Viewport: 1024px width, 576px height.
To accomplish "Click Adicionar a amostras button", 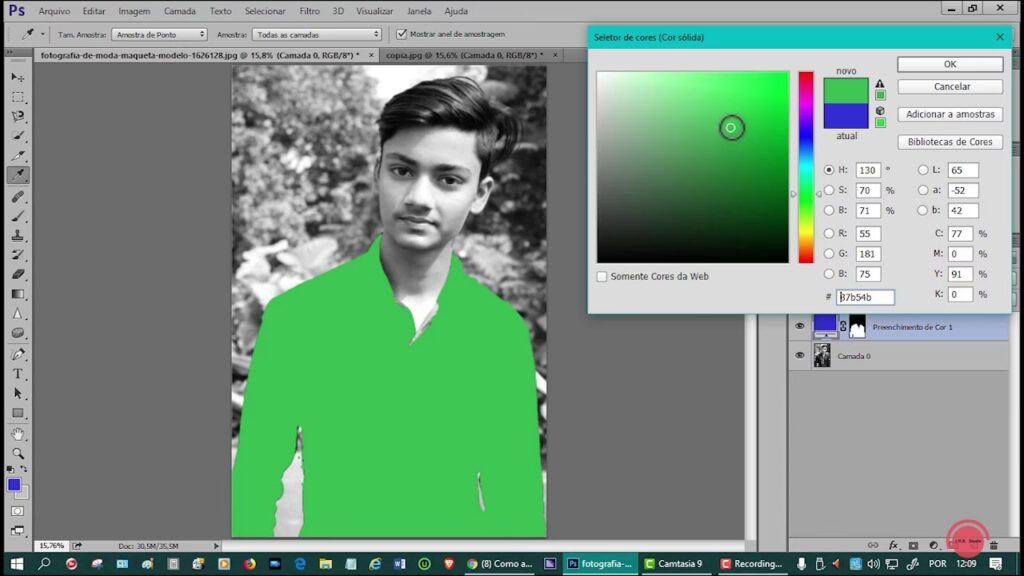I will coord(949,114).
